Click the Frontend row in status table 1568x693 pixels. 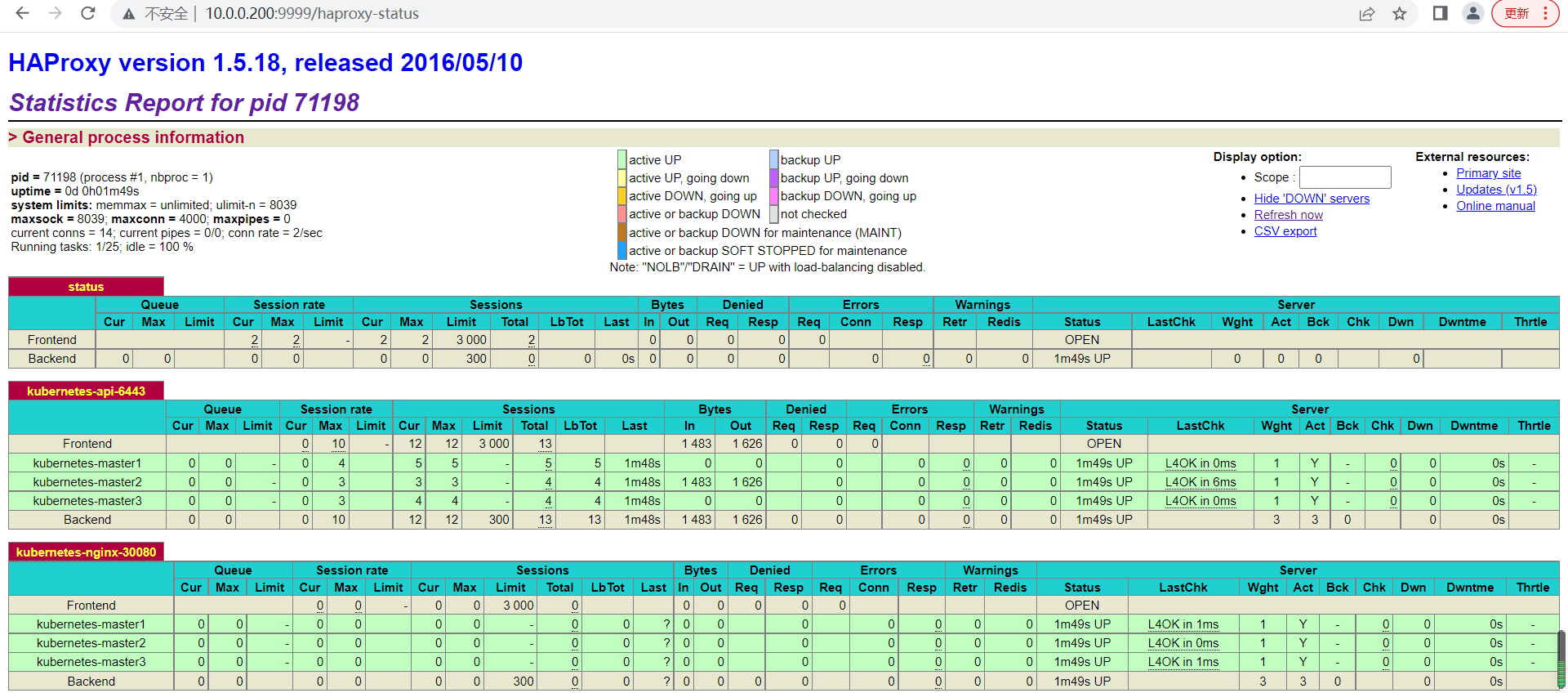tap(784, 340)
